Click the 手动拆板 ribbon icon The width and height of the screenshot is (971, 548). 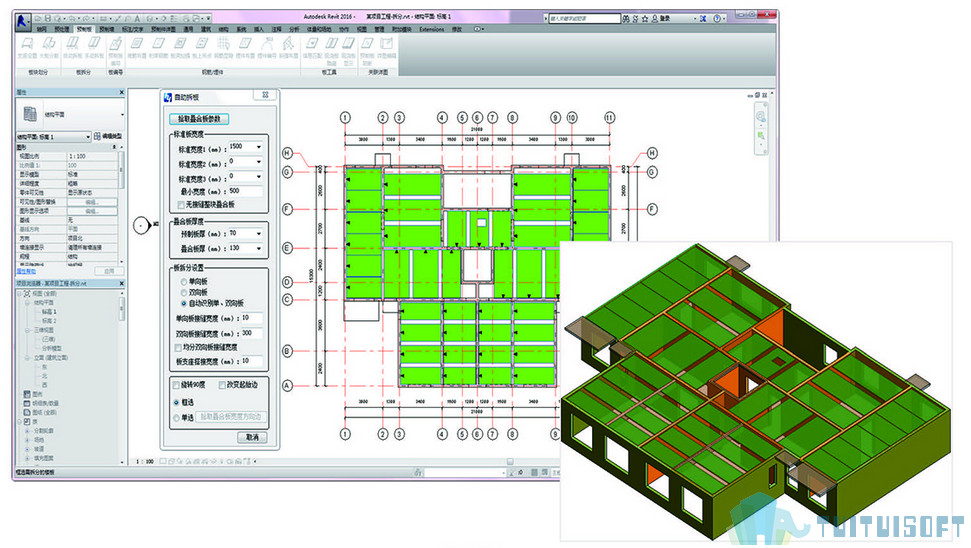click(94, 44)
